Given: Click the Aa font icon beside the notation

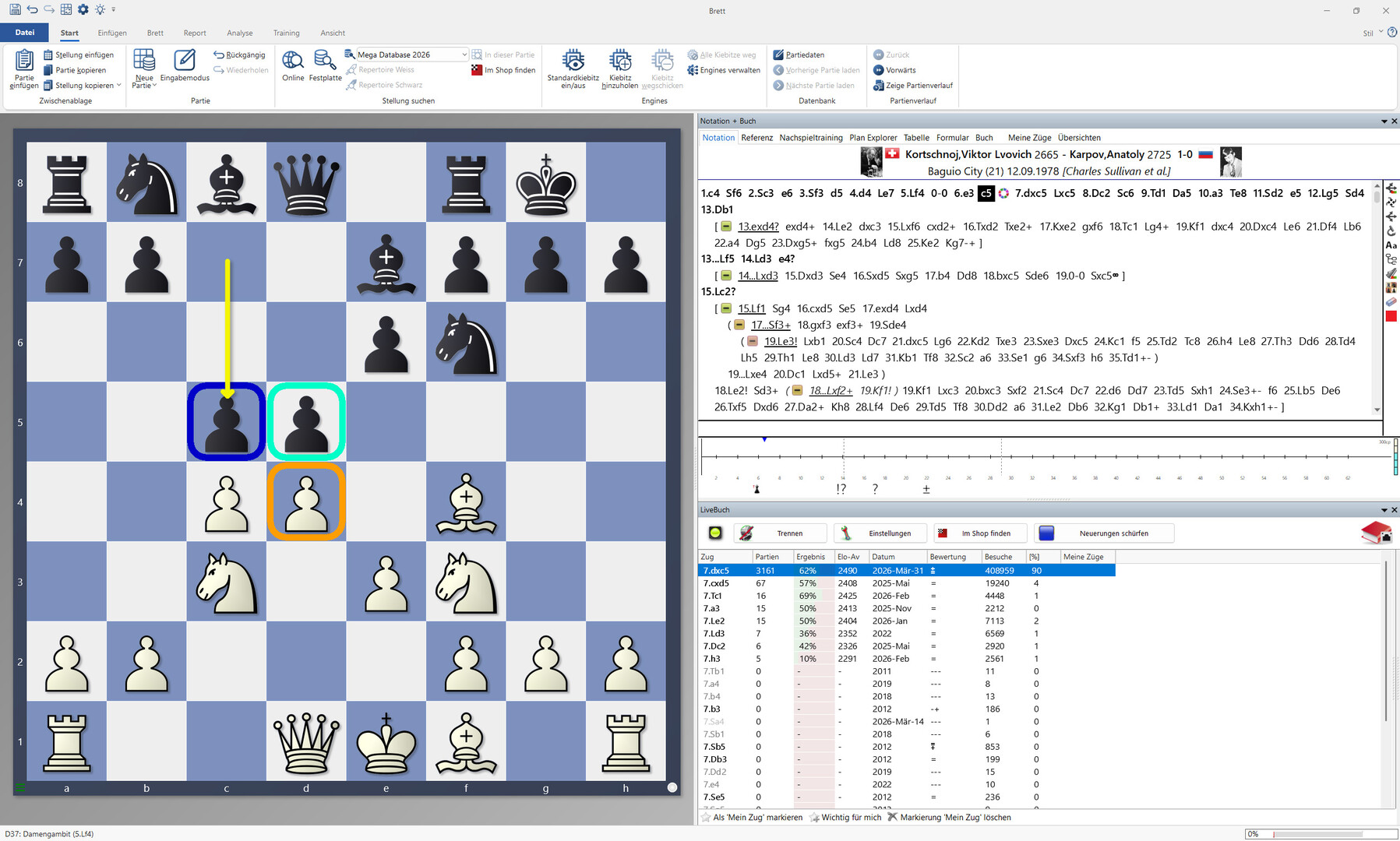Looking at the screenshot, I should (x=1391, y=245).
